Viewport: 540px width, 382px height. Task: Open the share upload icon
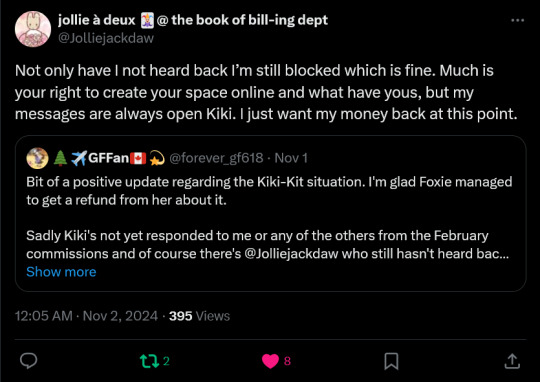pyautogui.click(x=512, y=361)
